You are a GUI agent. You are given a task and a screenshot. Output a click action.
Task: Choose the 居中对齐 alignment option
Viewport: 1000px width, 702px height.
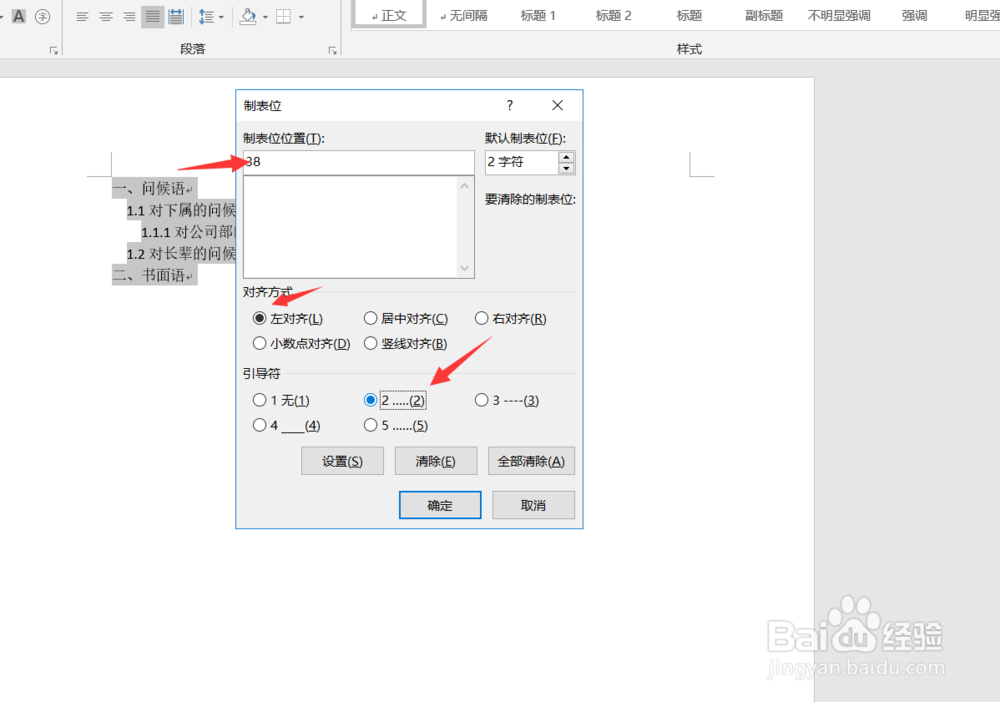point(369,318)
